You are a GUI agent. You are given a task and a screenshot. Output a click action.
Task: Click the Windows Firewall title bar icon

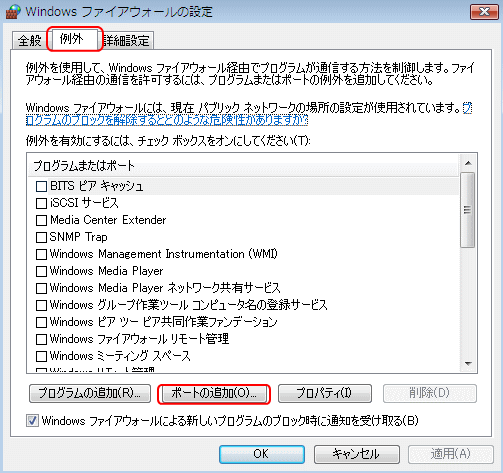pos(13,12)
